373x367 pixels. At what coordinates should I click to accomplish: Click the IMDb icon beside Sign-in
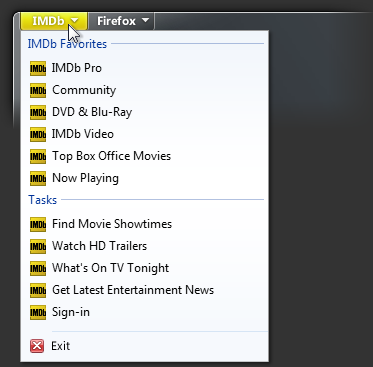pyautogui.click(x=38, y=312)
